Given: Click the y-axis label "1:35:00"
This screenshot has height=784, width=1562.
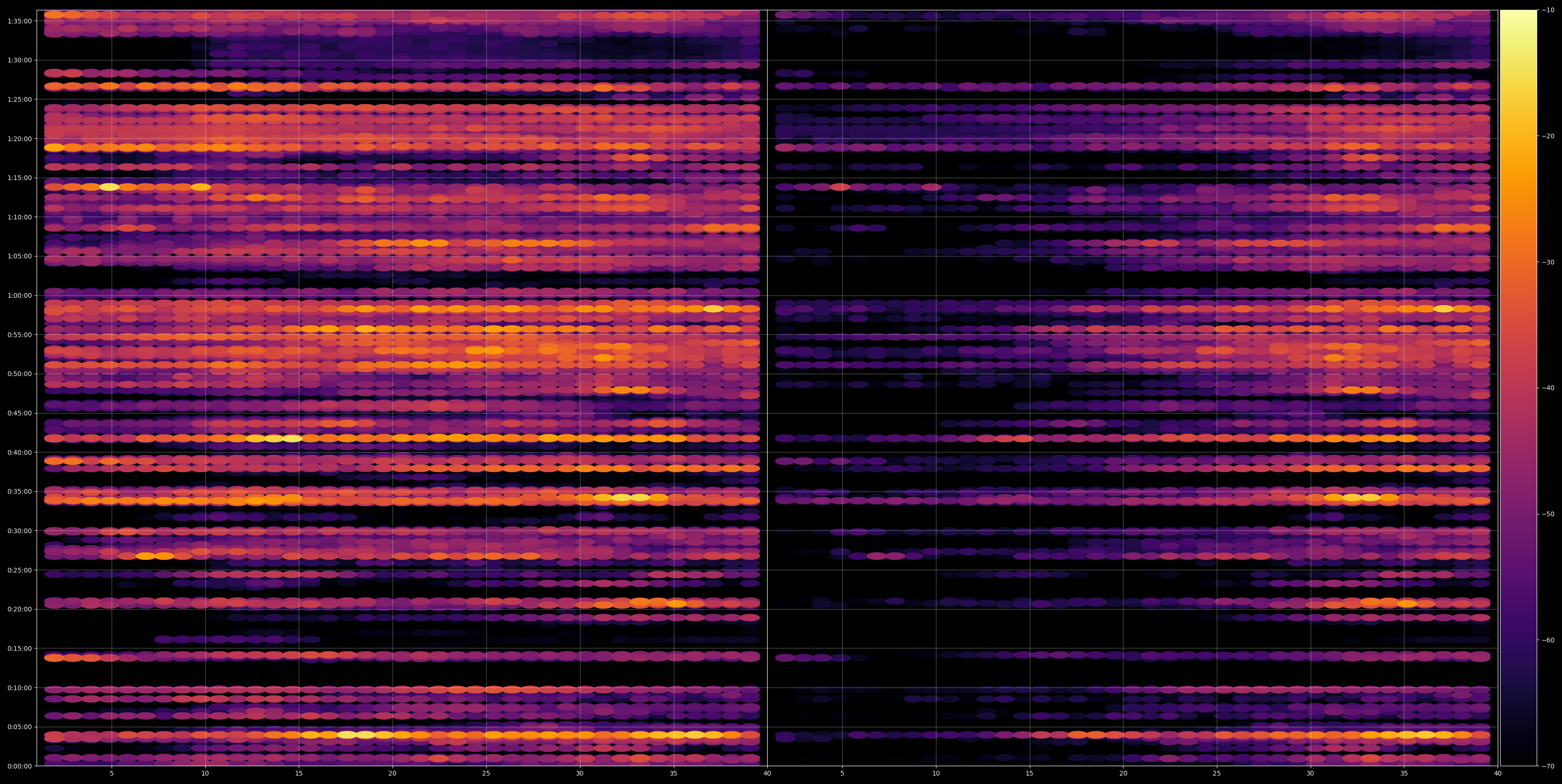Looking at the screenshot, I should (x=19, y=21).
